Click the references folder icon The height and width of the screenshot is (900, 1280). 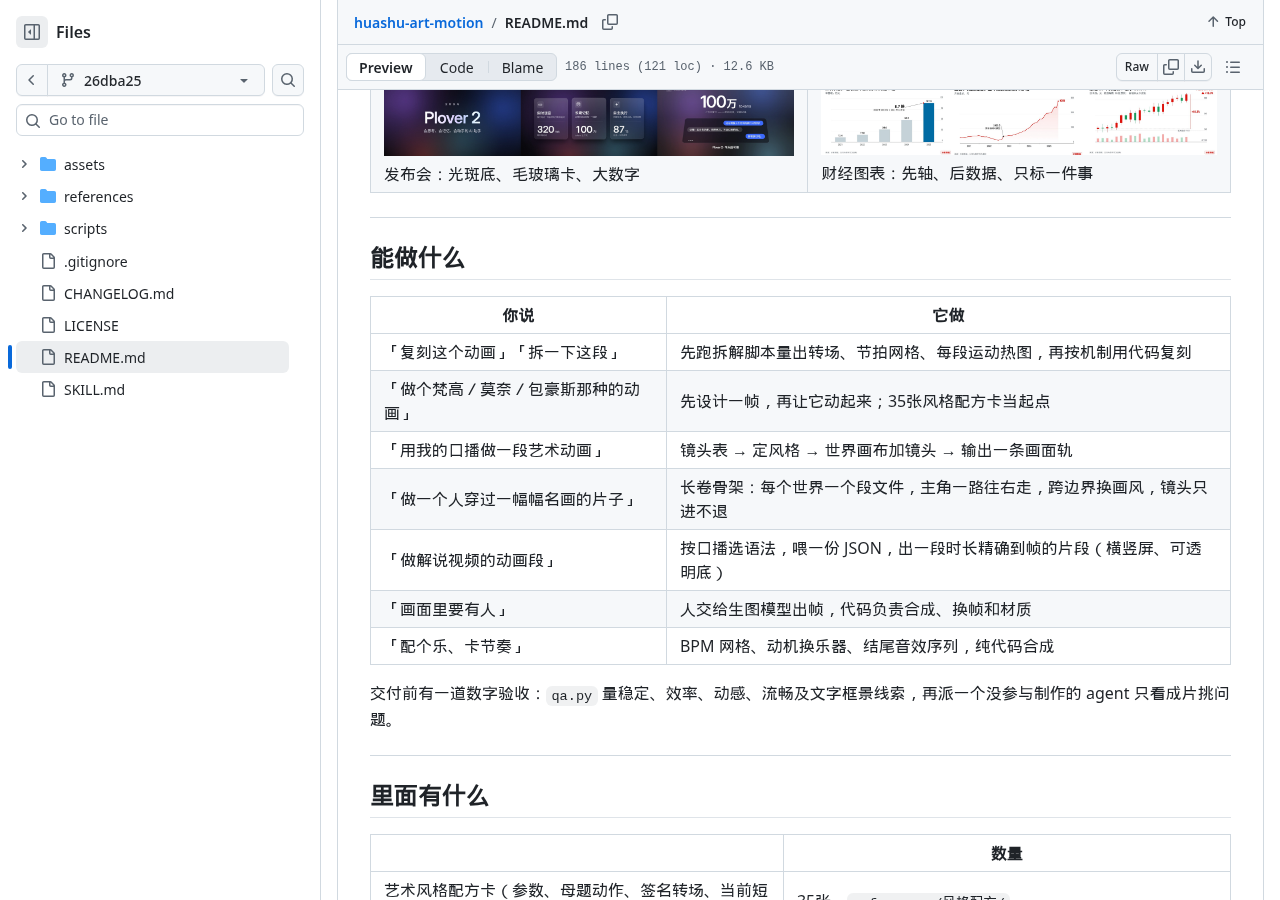click(48, 196)
